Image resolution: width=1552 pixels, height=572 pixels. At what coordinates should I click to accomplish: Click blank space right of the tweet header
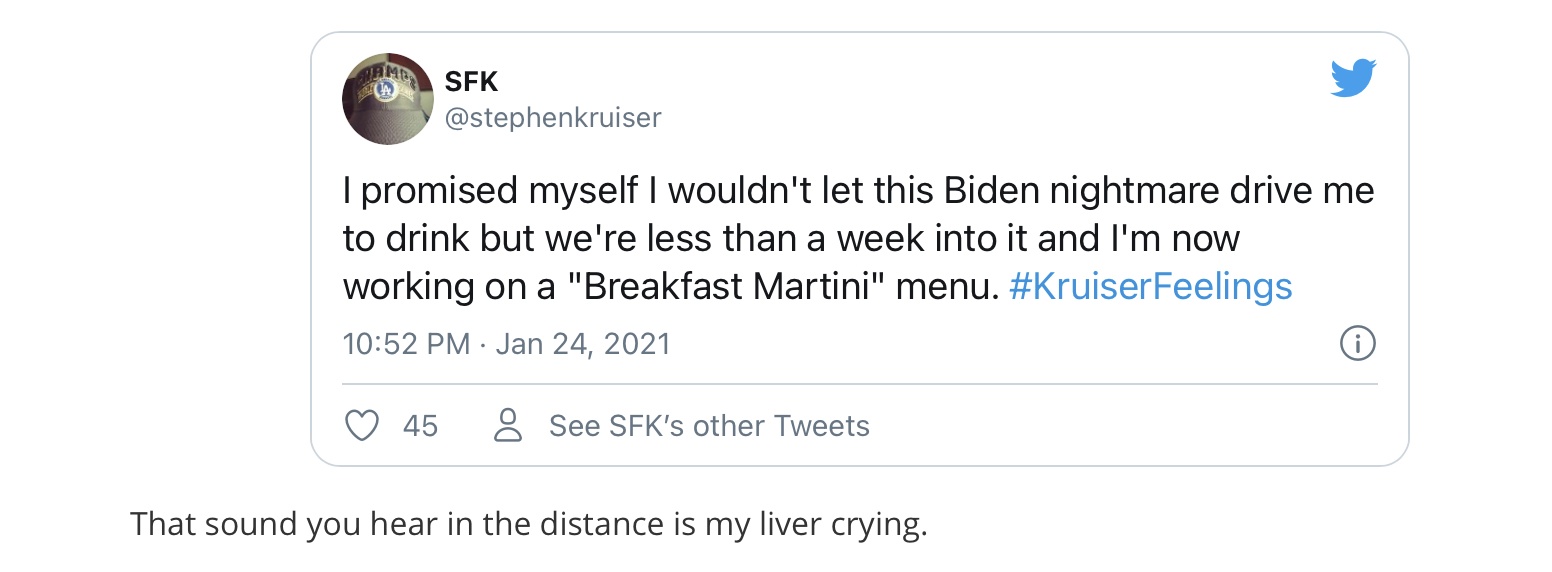coord(1000,100)
